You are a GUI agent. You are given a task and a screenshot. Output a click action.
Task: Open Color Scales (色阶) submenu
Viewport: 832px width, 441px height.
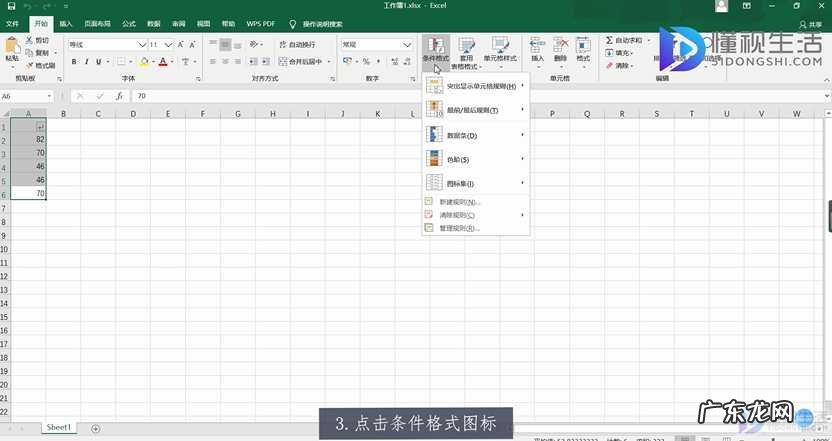coord(476,159)
